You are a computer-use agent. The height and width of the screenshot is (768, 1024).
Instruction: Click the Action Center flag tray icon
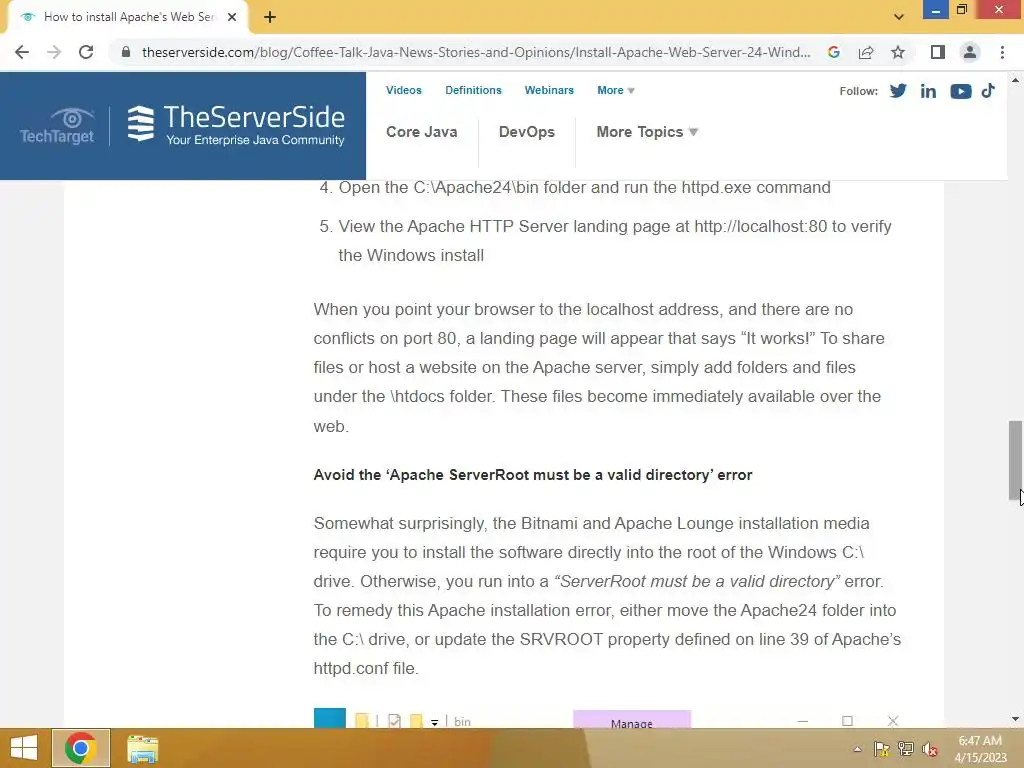[881, 749]
